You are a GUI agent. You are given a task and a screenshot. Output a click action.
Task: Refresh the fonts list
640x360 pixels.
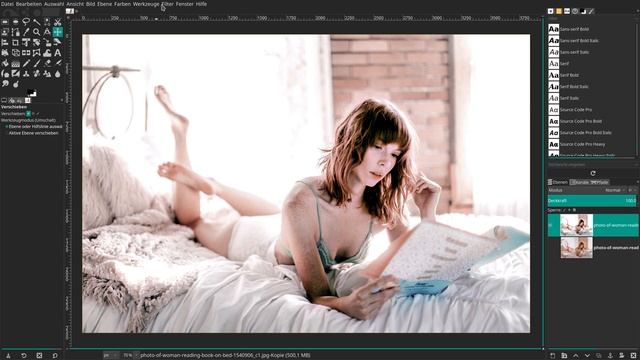pyautogui.click(x=593, y=173)
